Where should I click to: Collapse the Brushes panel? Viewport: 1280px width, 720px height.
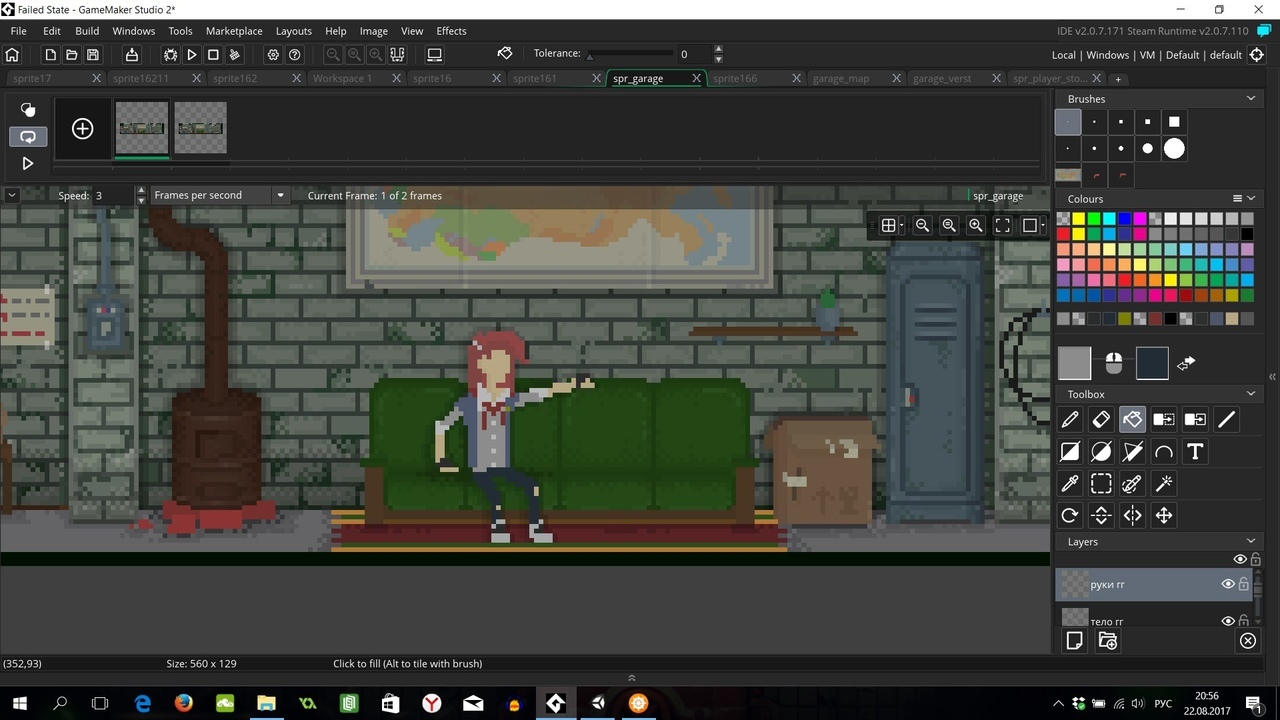click(1250, 99)
